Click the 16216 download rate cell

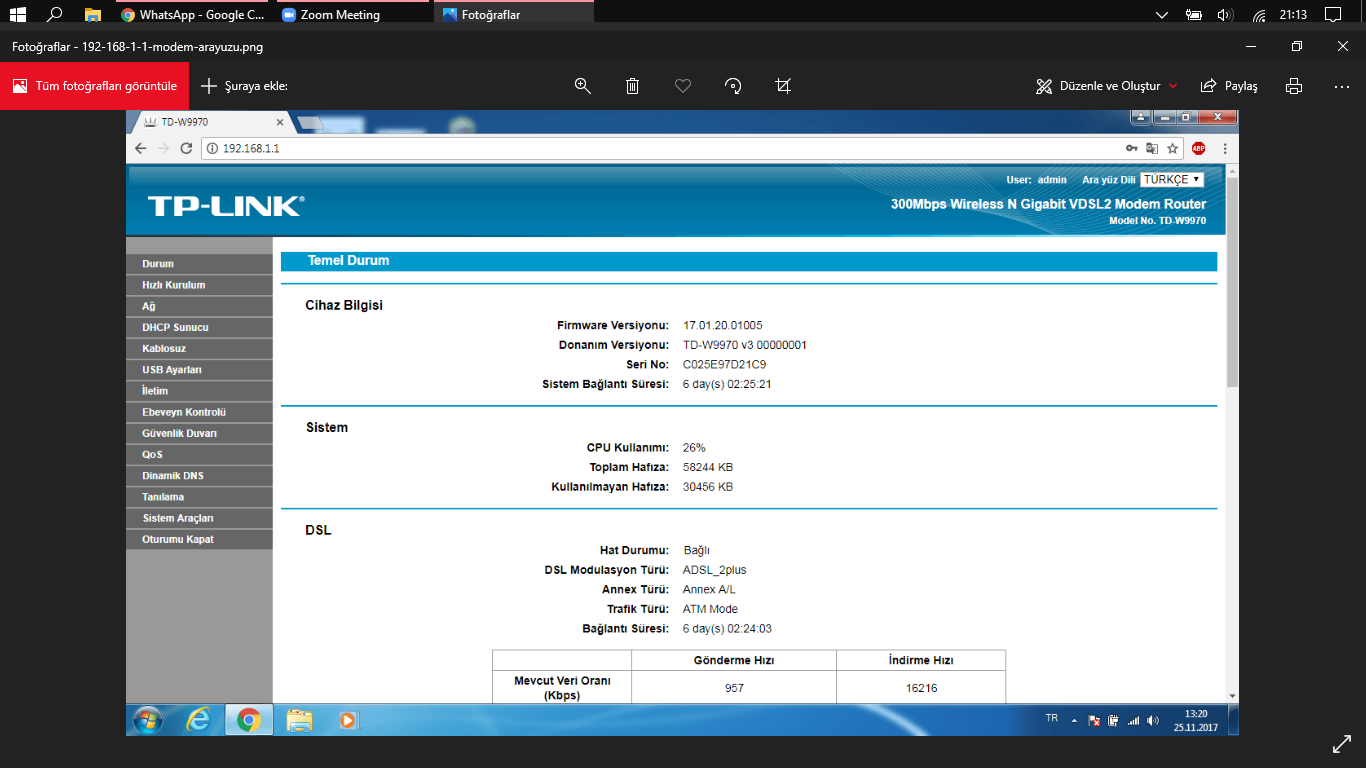(x=921, y=688)
